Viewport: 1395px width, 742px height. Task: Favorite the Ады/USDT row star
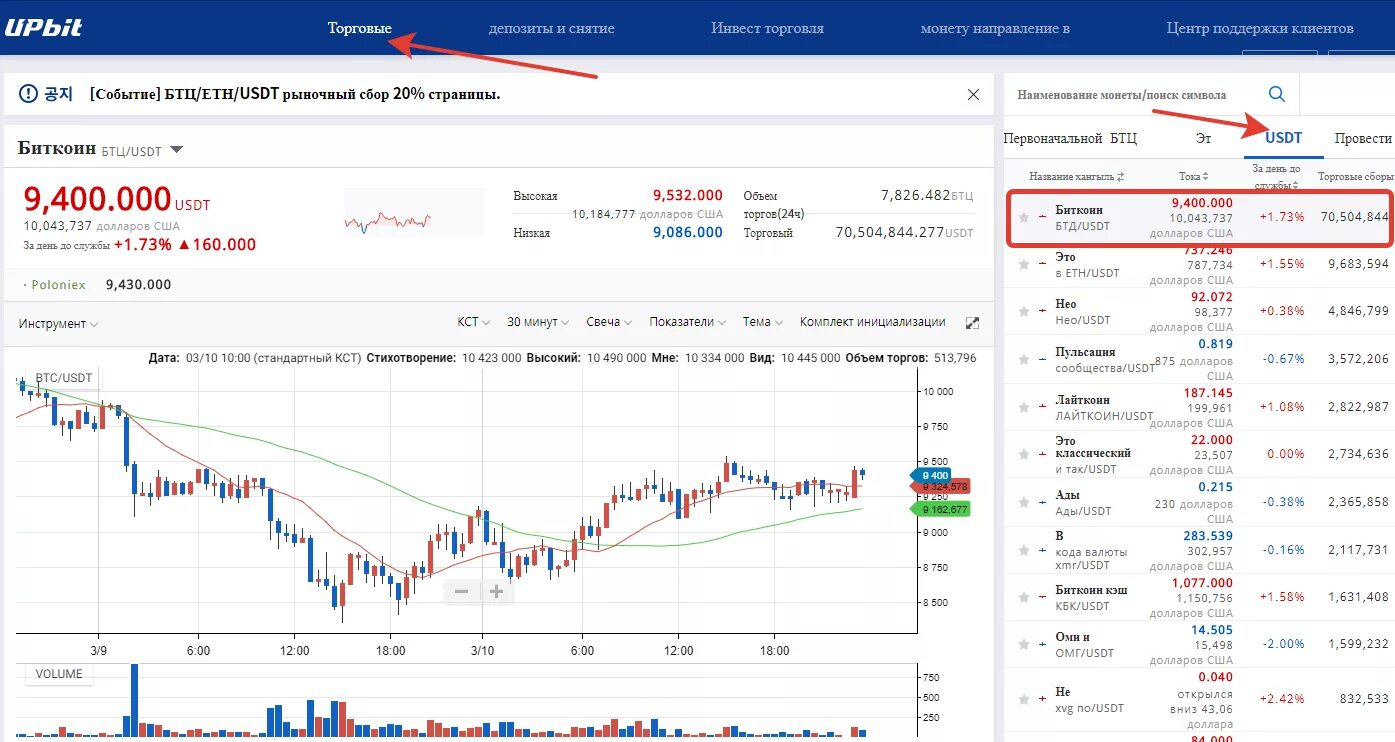[x=1024, y=502]
